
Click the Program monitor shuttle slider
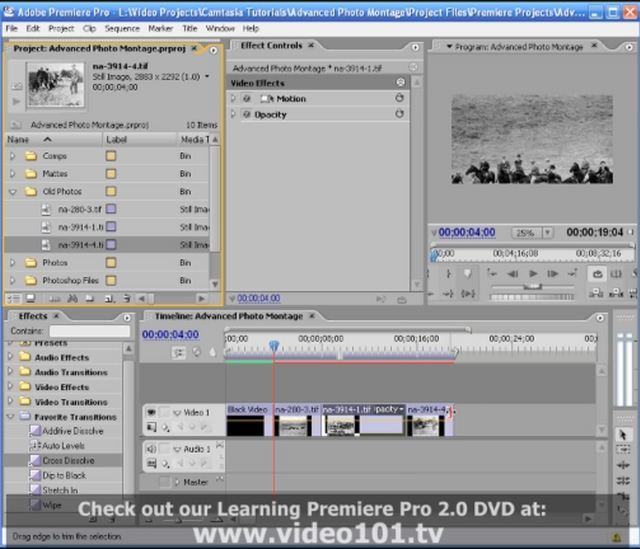pos(532,287)
